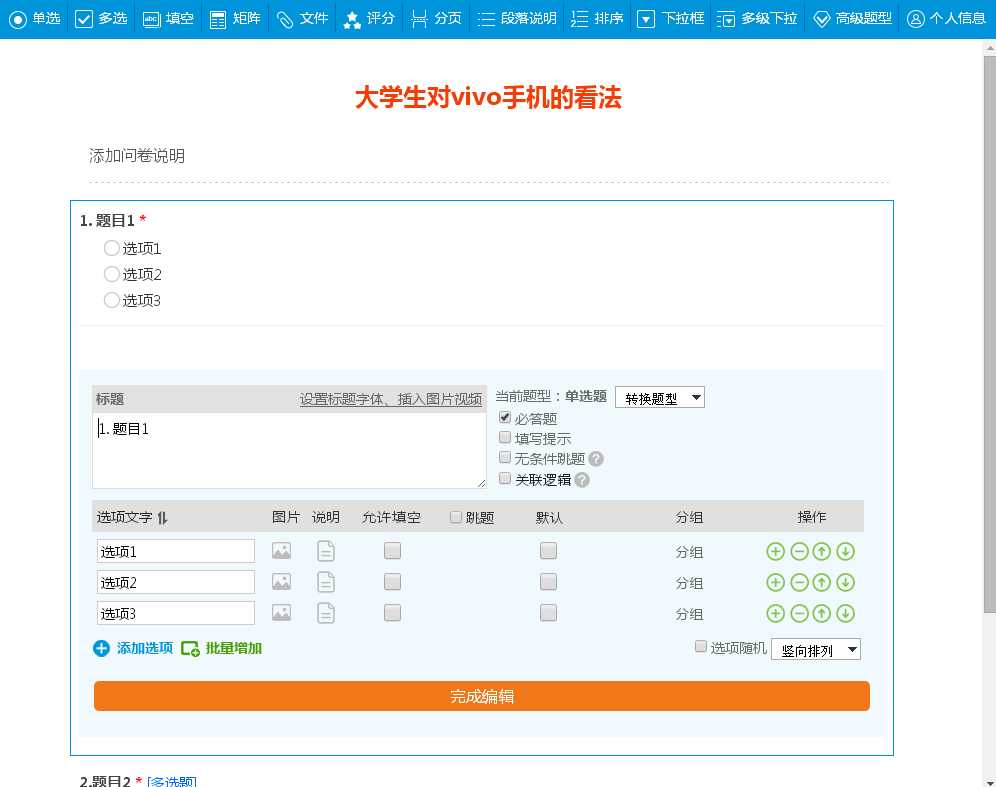
Task: Add a 多选 multiple-choice question
Action: coord(102,18)
